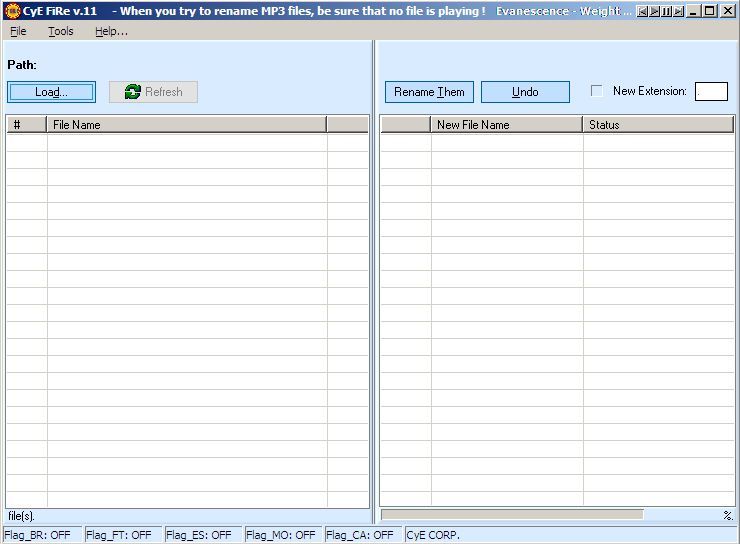Open the File menu
The image size is (740, 544).
[18, 31]
